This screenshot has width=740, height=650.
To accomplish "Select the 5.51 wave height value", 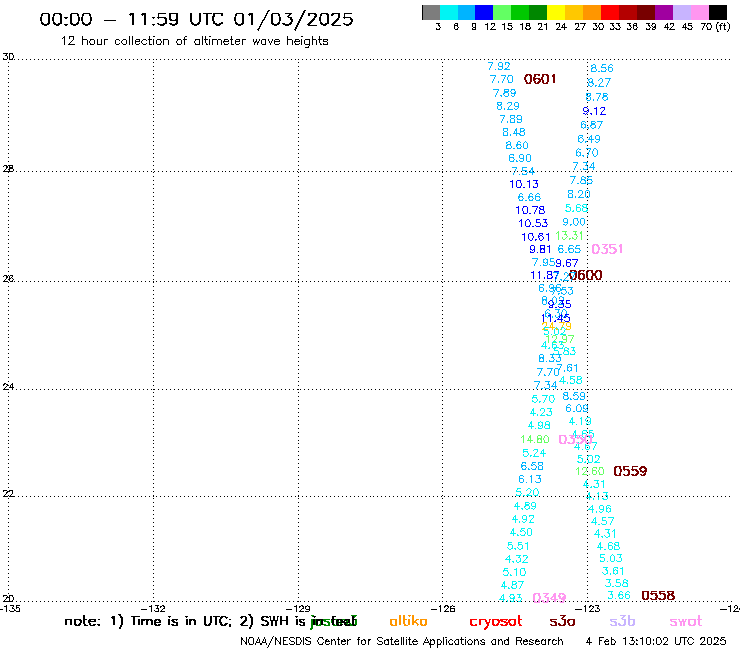I will [518, 546].
